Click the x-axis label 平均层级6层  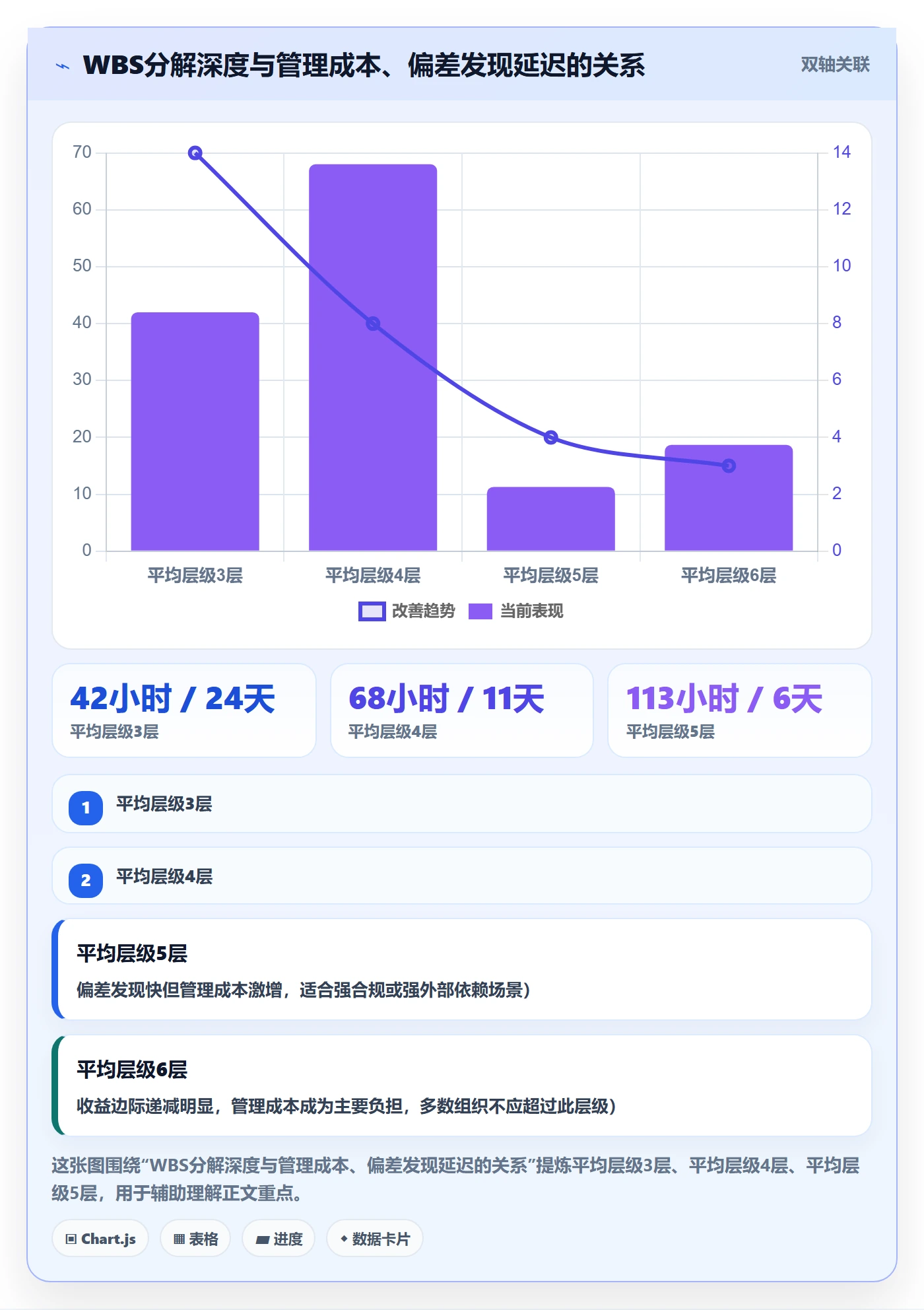coord(729,576)
